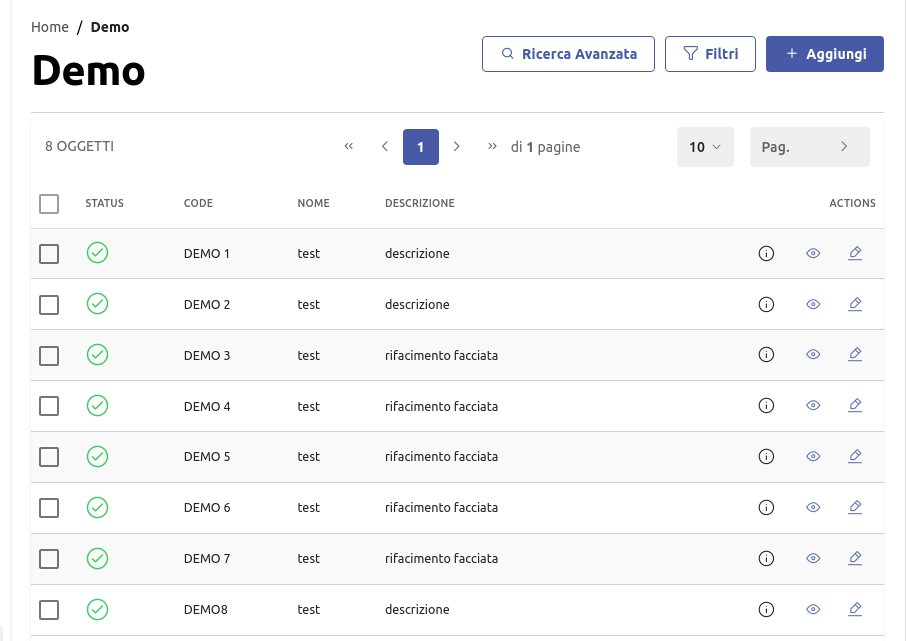Open Ricerca Avanzata search
Screen dimensions: 907x641
pos(568,54)
